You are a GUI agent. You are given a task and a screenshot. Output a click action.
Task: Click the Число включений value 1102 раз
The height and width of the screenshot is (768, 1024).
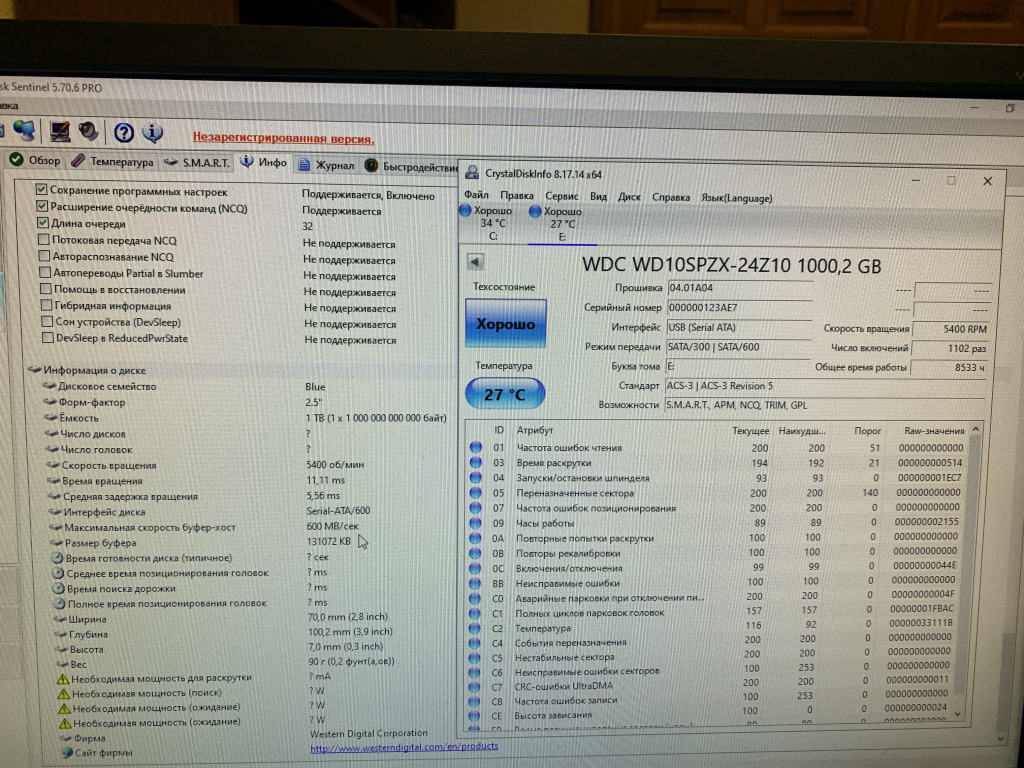950,348
